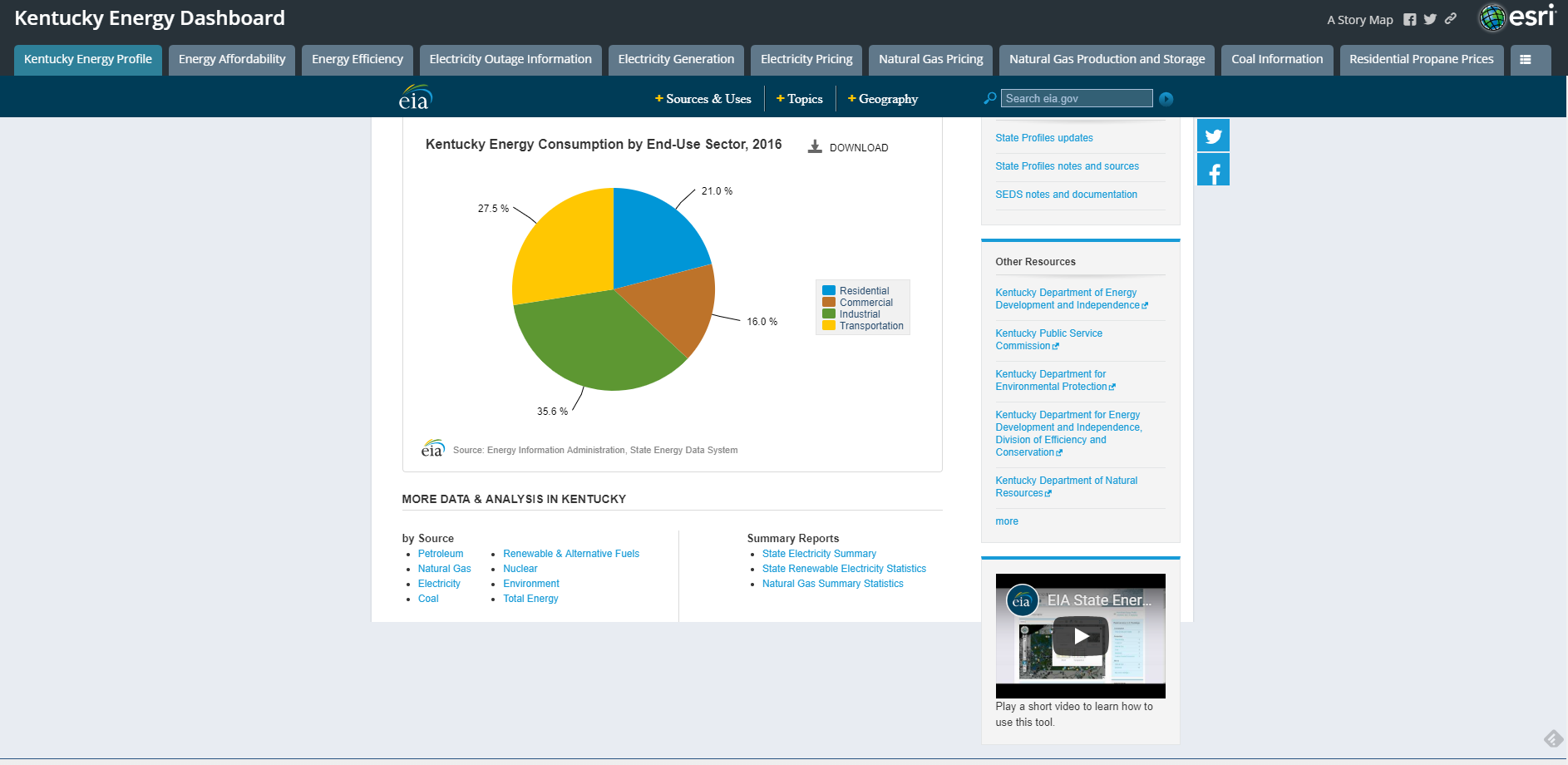This screenshot has width=1568, height=765.
Task: Switch to the Coal Information tab
Action: 1277,59
